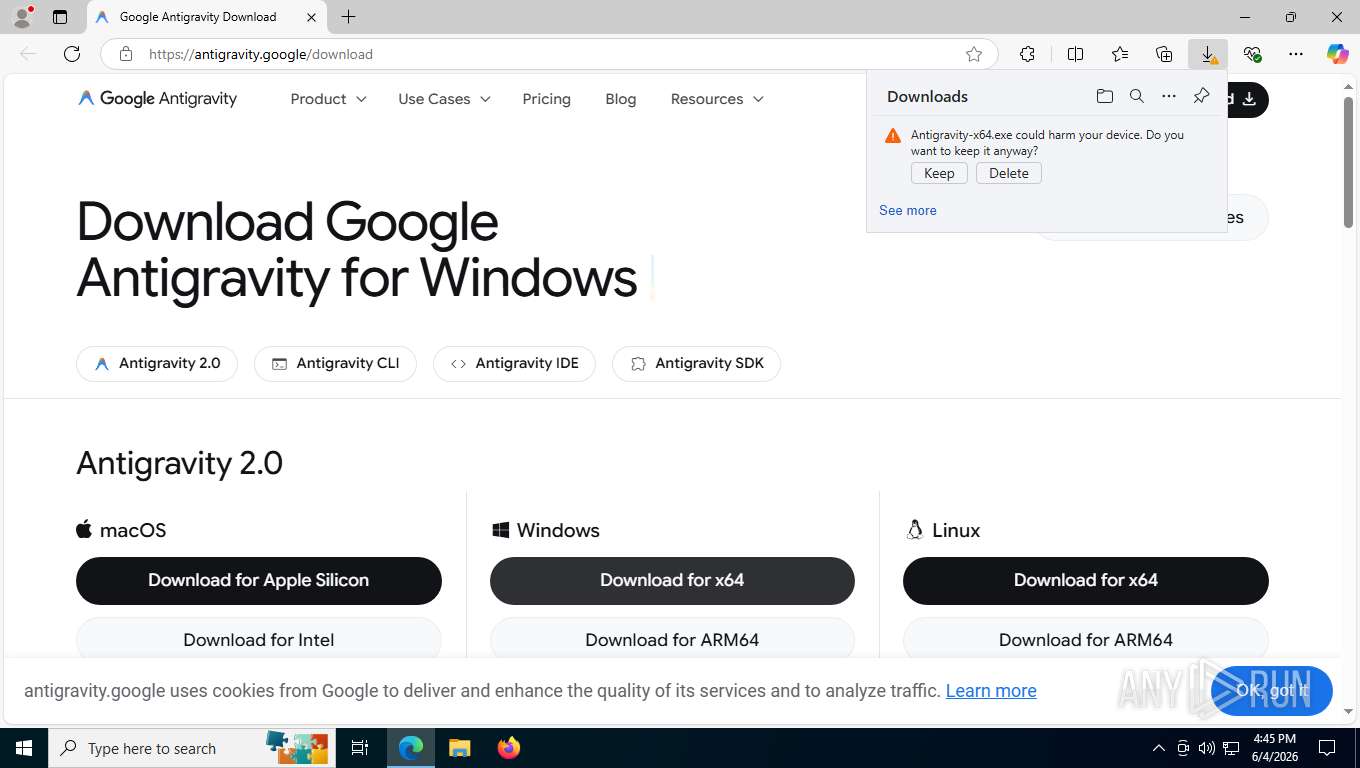Reload the page with refresh icon
The width and height of the screenshot is (1360, 768).
pos(72,54)
